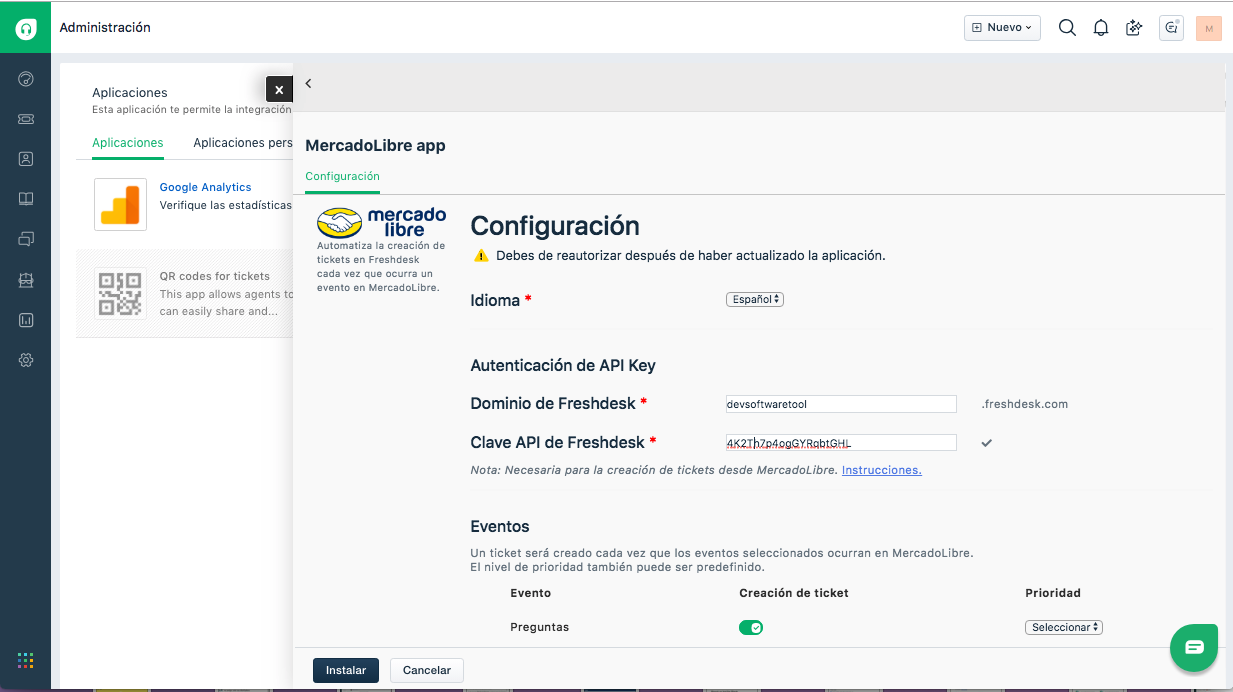This screenshot has height=692, width=1233.
Task: Click the .freshdesk.com domain suffix text
Action: 1025,404
